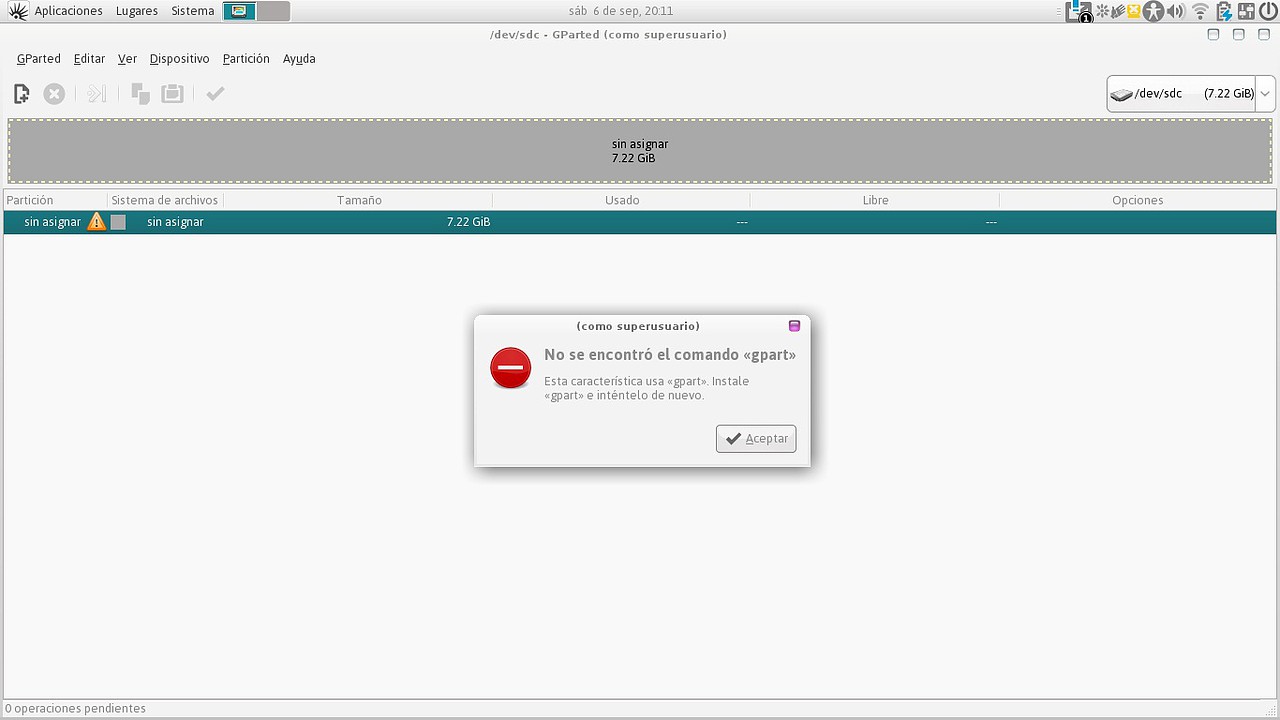Click the paste partition toolbar icon
The image size is (1280, 720).
pos(173,94)
